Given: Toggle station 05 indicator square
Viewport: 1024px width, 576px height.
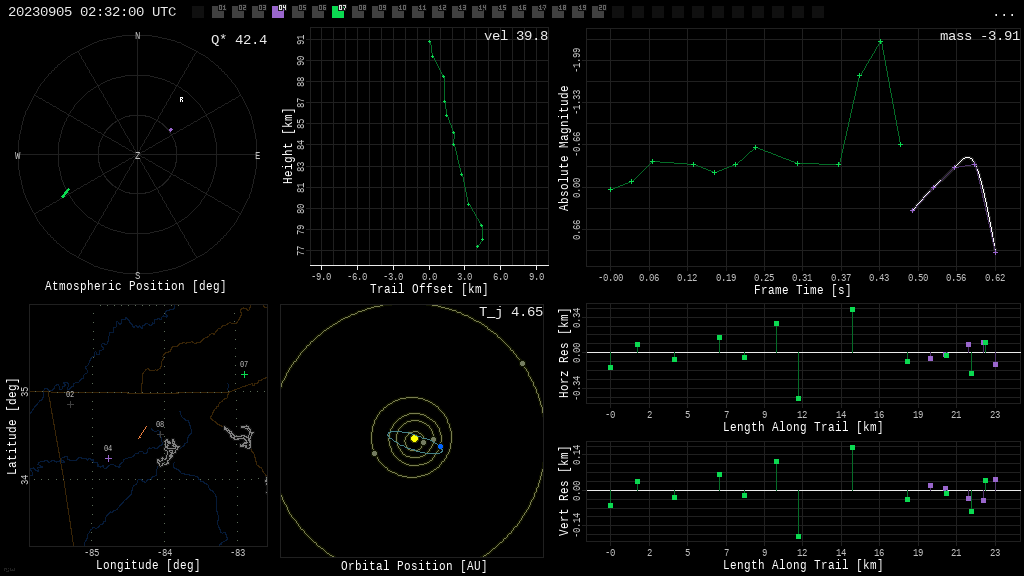Looking at the screenshot, I should (x=298, y=12).
